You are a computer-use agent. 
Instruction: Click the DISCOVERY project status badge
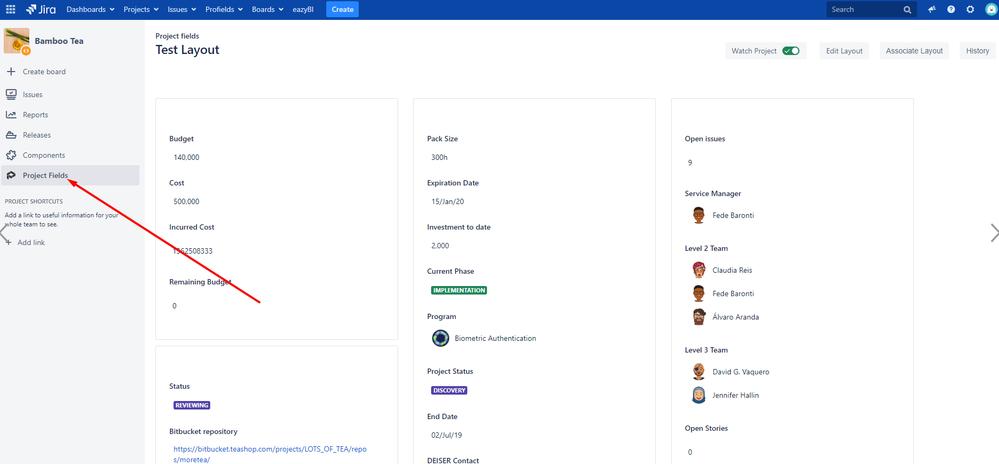click(449, 390)
